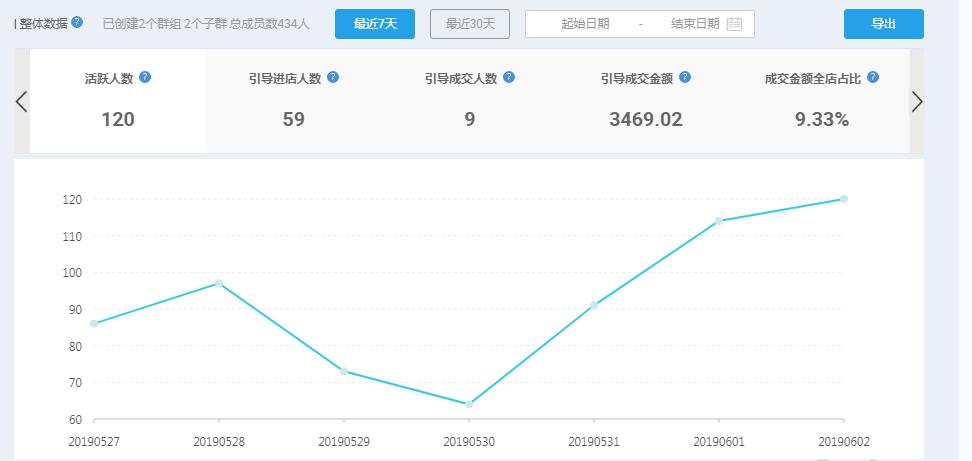This screenshot has width=972, height=461.
Task: Show more metrics with the right arrow
Action: [917, 102]
